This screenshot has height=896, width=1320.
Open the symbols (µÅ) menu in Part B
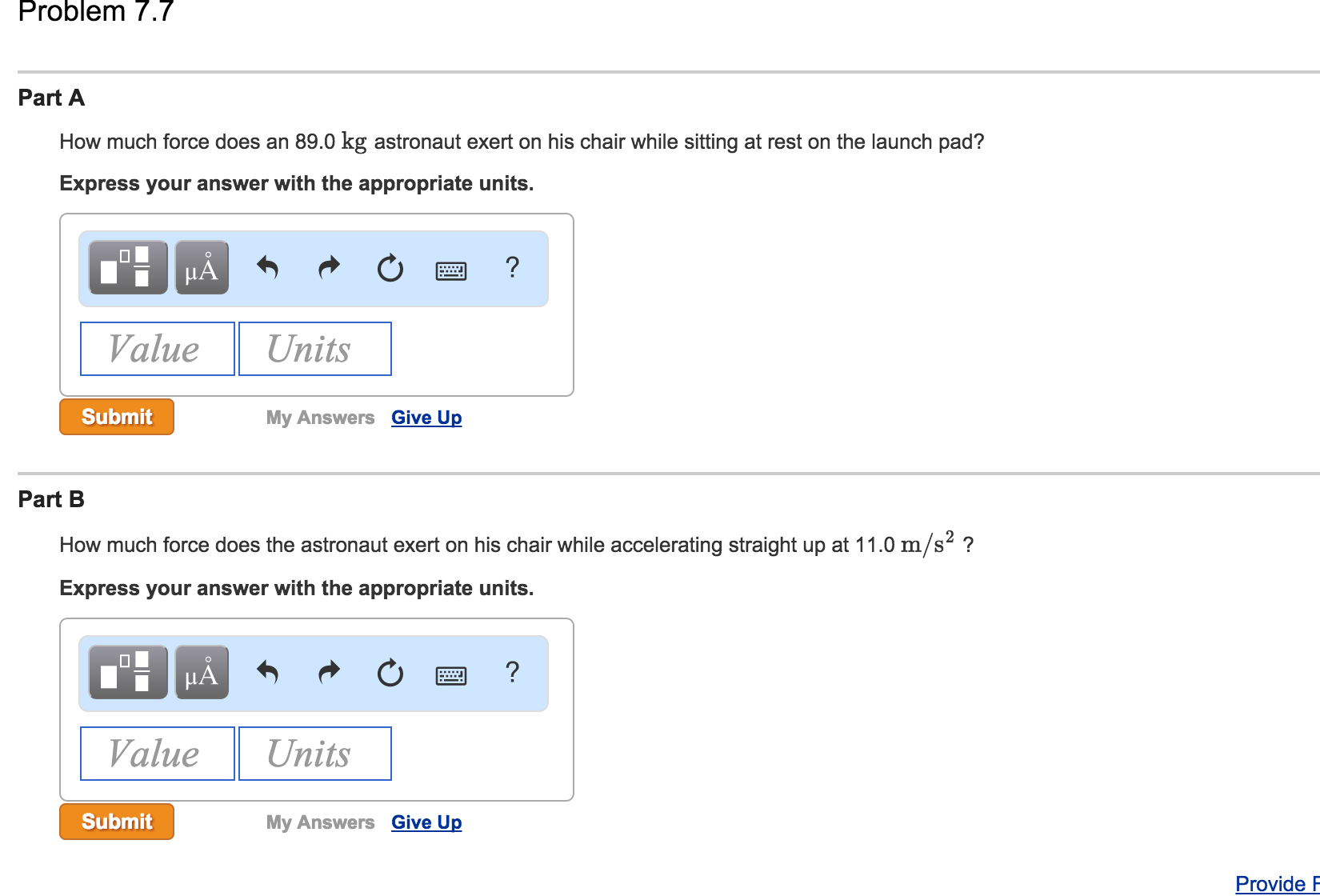pyautogui.click(x=202, y=672)
